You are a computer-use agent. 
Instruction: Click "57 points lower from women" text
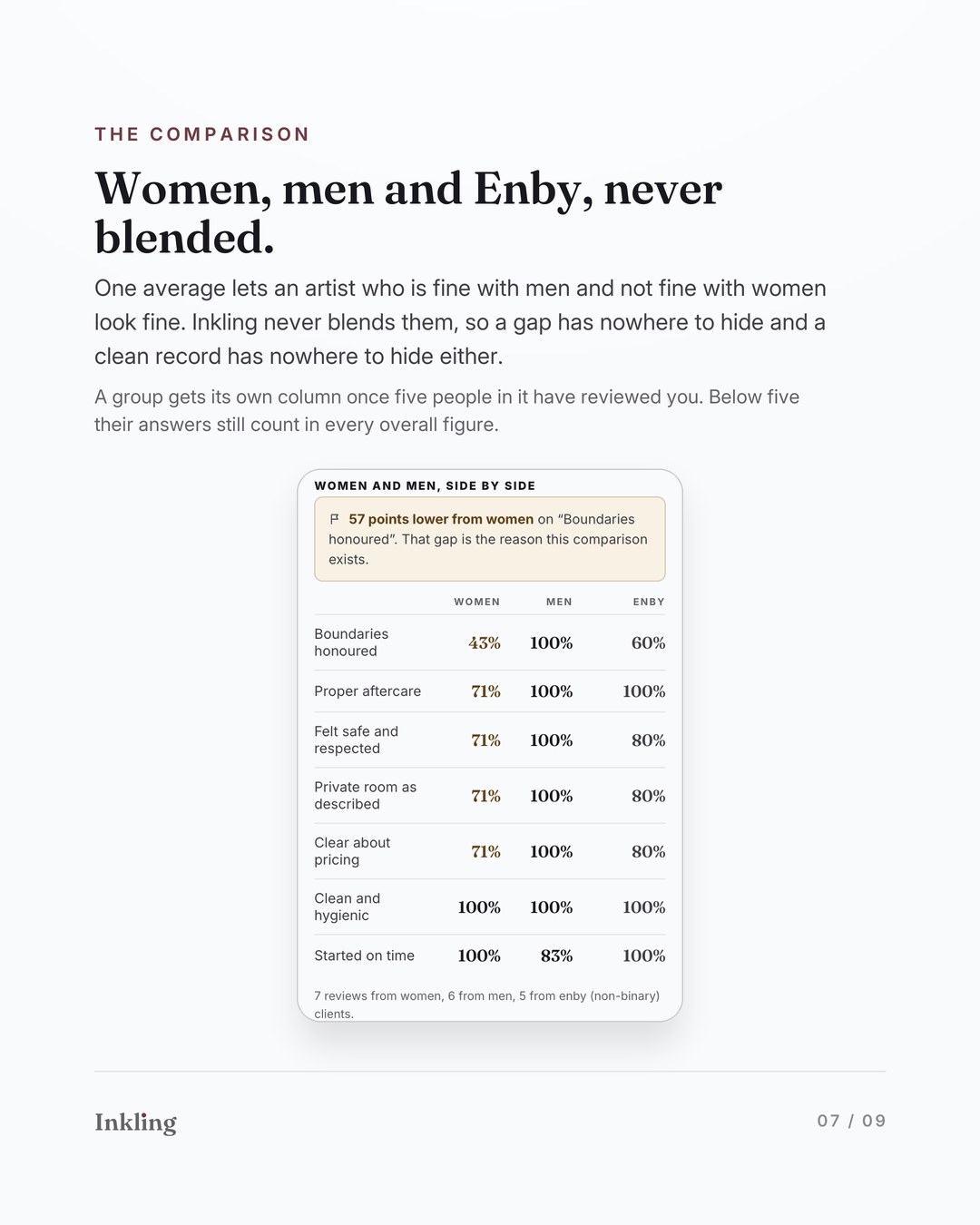pos(441,519)
